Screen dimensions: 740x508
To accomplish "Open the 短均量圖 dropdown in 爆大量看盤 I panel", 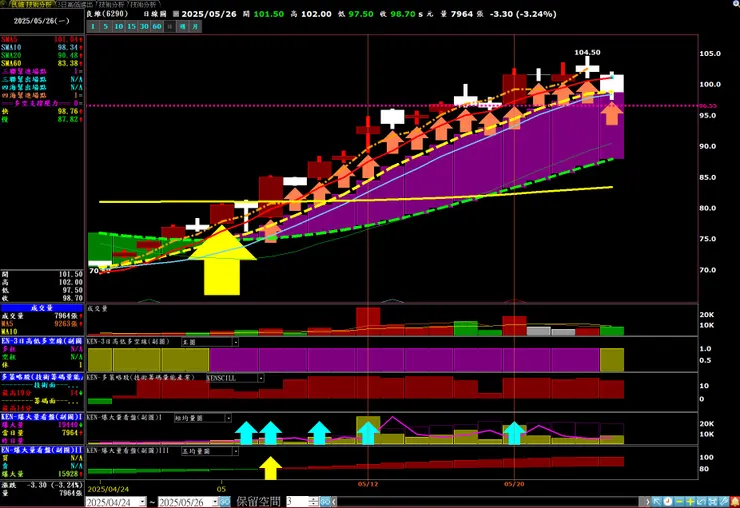I will point(203,418).
